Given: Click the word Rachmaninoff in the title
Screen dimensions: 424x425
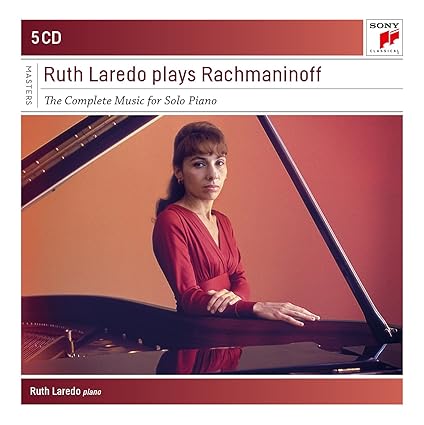Looking at the screenshot, I should point(261,74).
